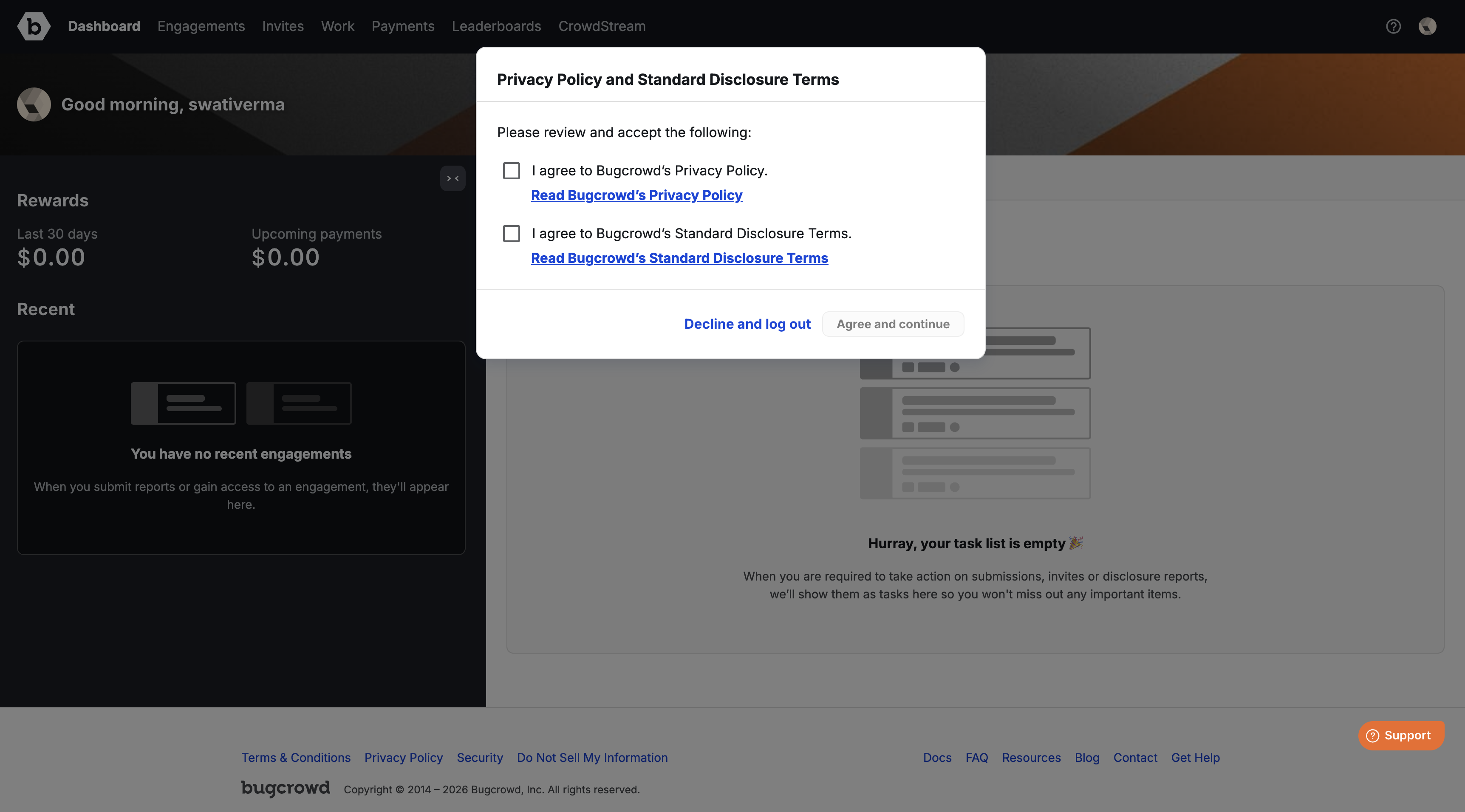This screenshot has height=812, width=1465.
Task: Go to the Dashboard nav item
Action: [104, 26]
